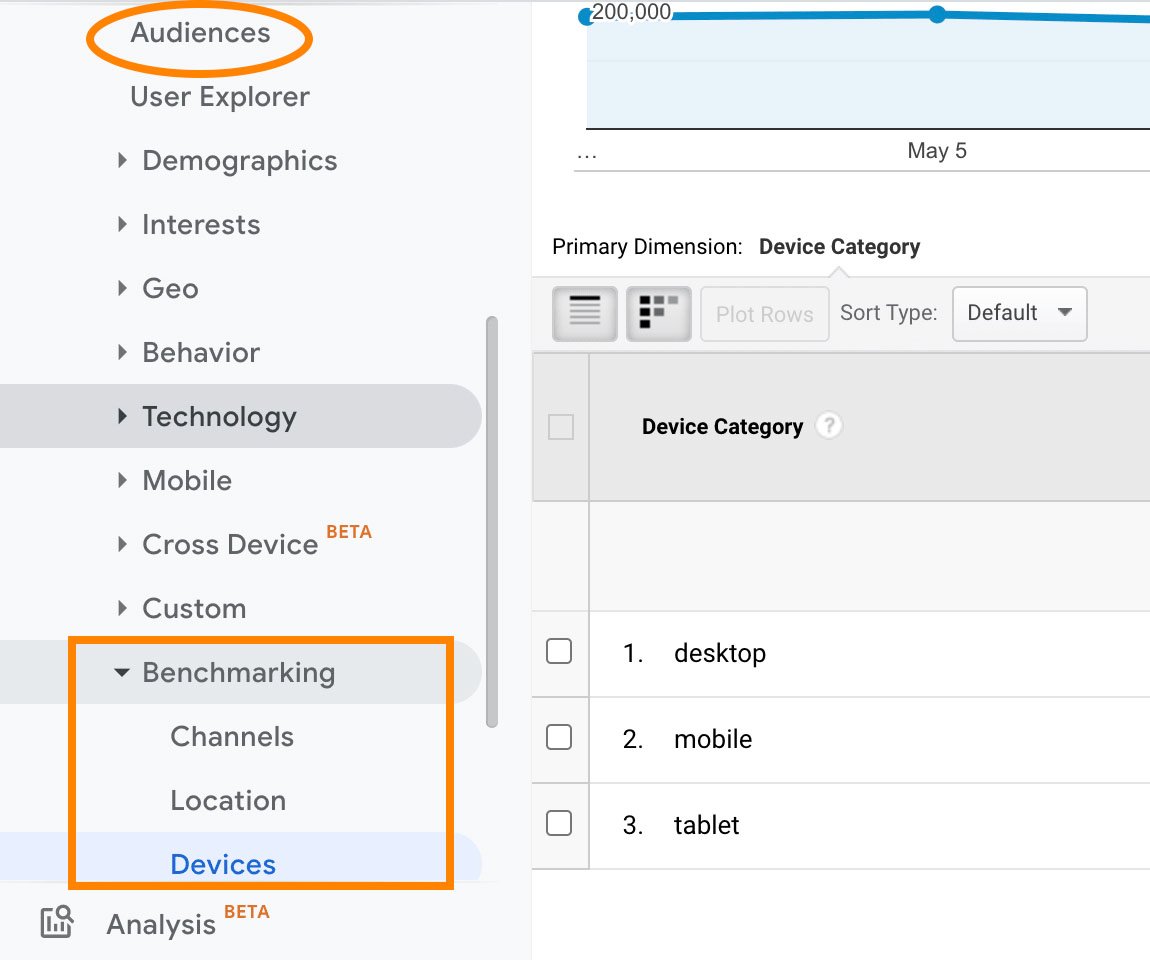This screenshot has width=1150, height=960.
Task: Check the desktop row checkbox
Action: [x=560, y=652]
